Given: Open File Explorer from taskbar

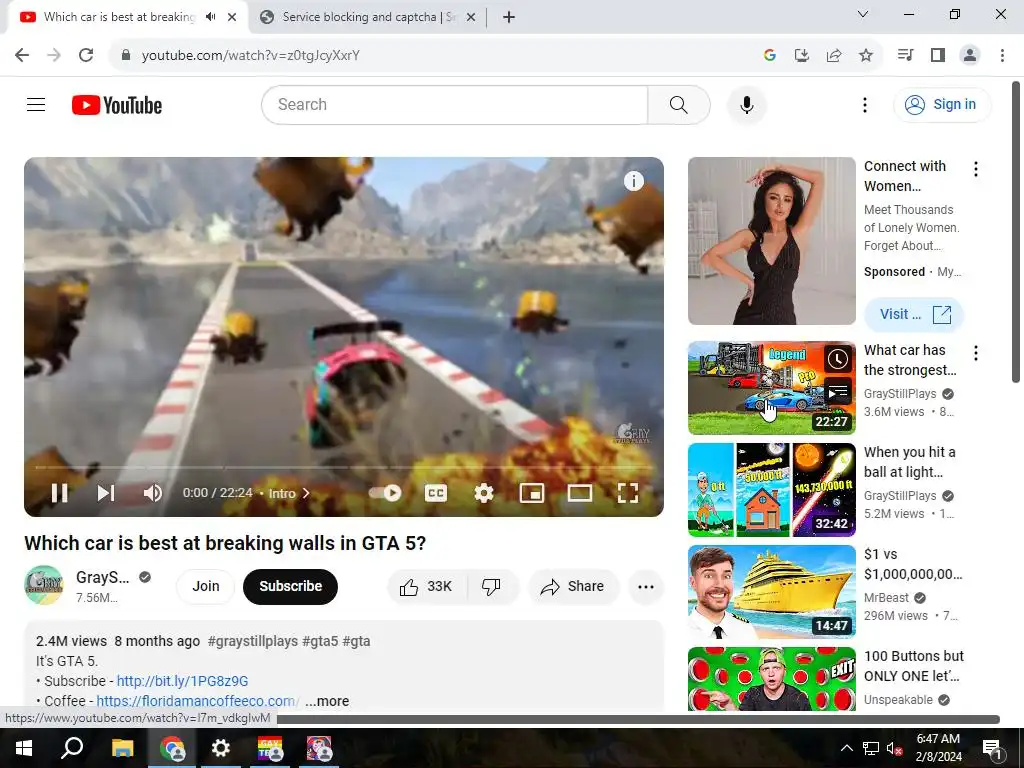Looking at the screenshot, I should click(122, 748).
